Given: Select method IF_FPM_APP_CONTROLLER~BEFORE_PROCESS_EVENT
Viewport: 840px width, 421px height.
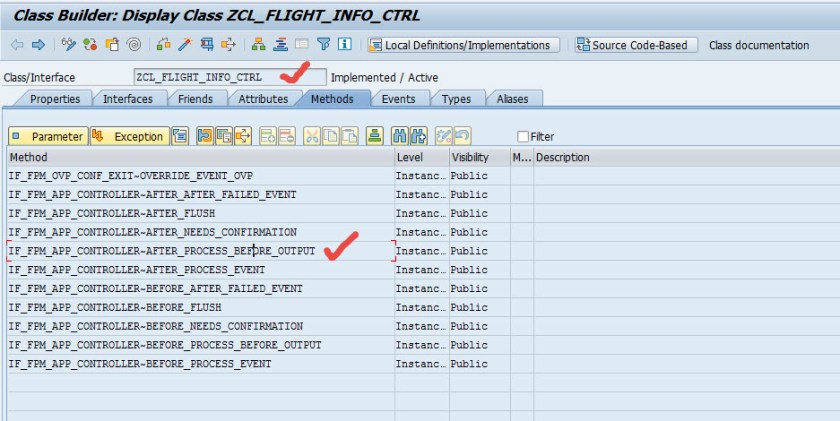Looking at the screenshot, I should pos(201,364).
